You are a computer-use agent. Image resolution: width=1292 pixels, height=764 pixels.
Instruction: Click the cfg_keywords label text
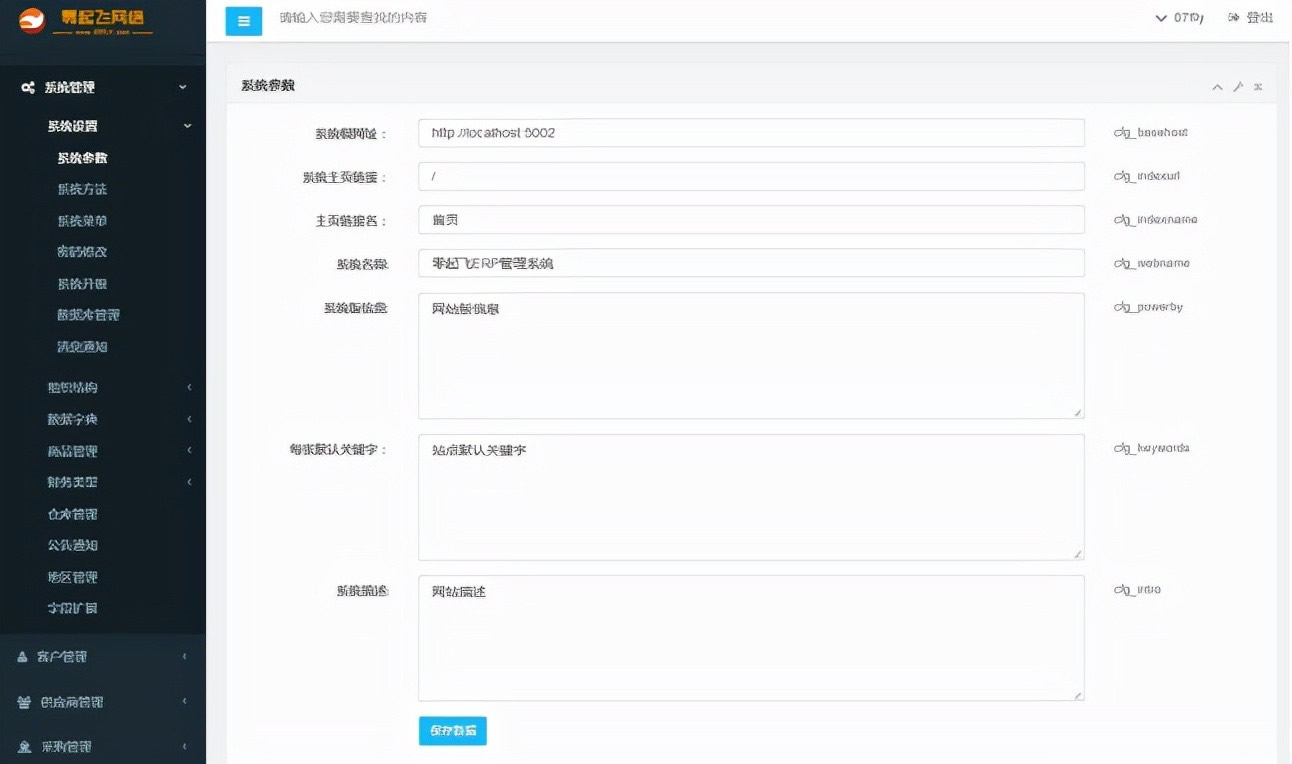click(x=1152, y=449)
